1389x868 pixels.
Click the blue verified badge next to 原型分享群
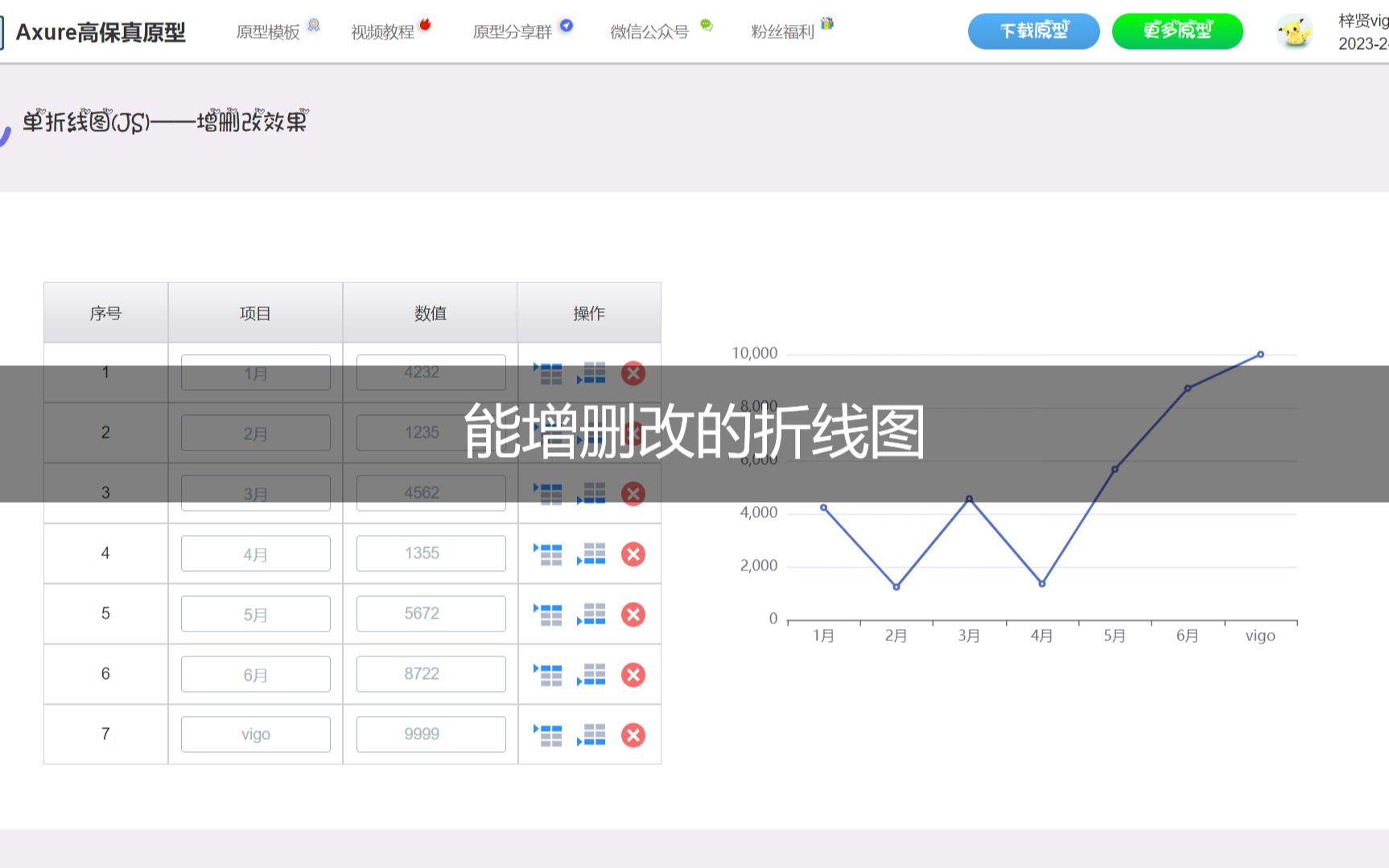point(567,26)
